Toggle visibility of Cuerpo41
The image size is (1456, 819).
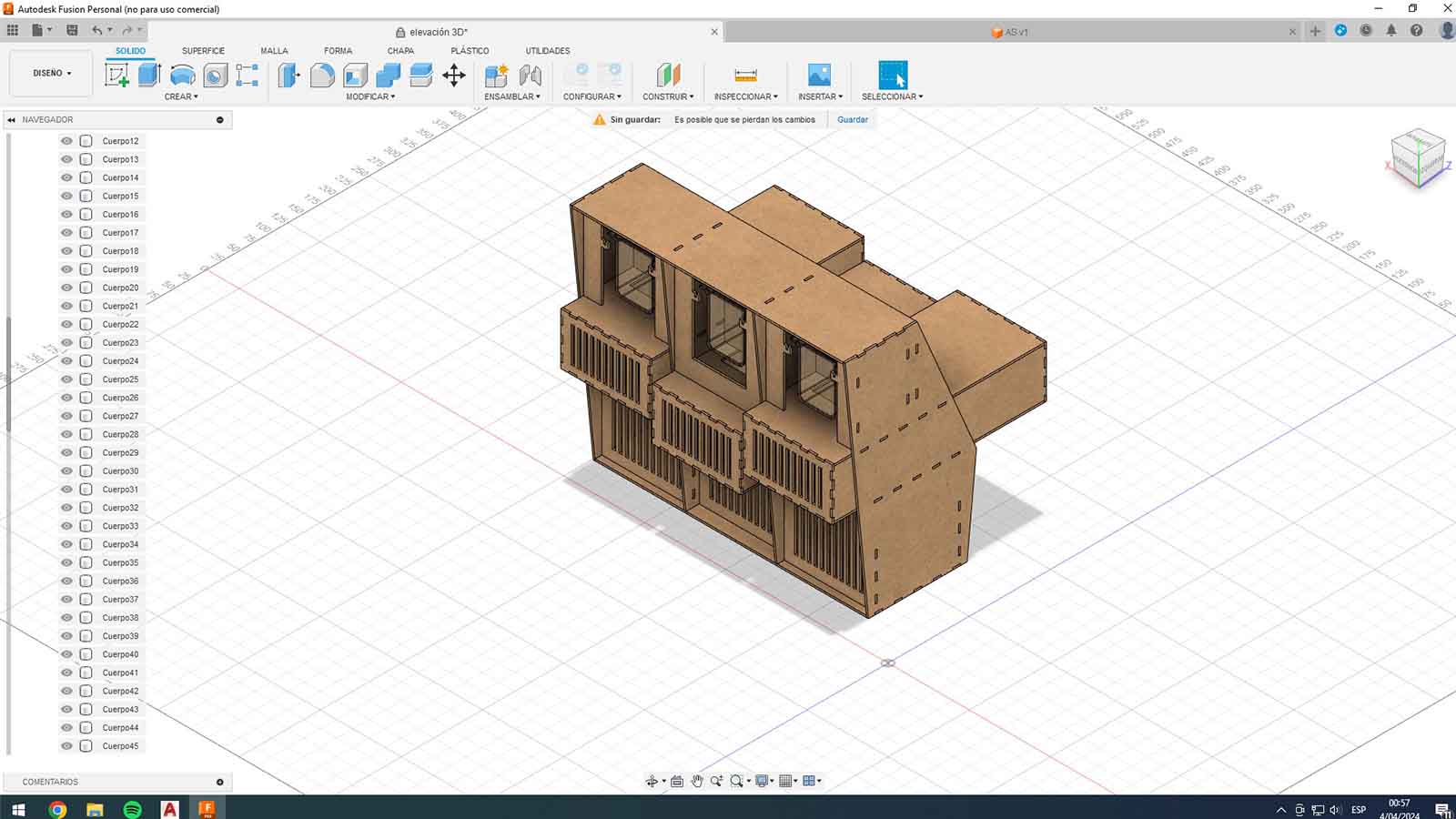click(66, 672)
